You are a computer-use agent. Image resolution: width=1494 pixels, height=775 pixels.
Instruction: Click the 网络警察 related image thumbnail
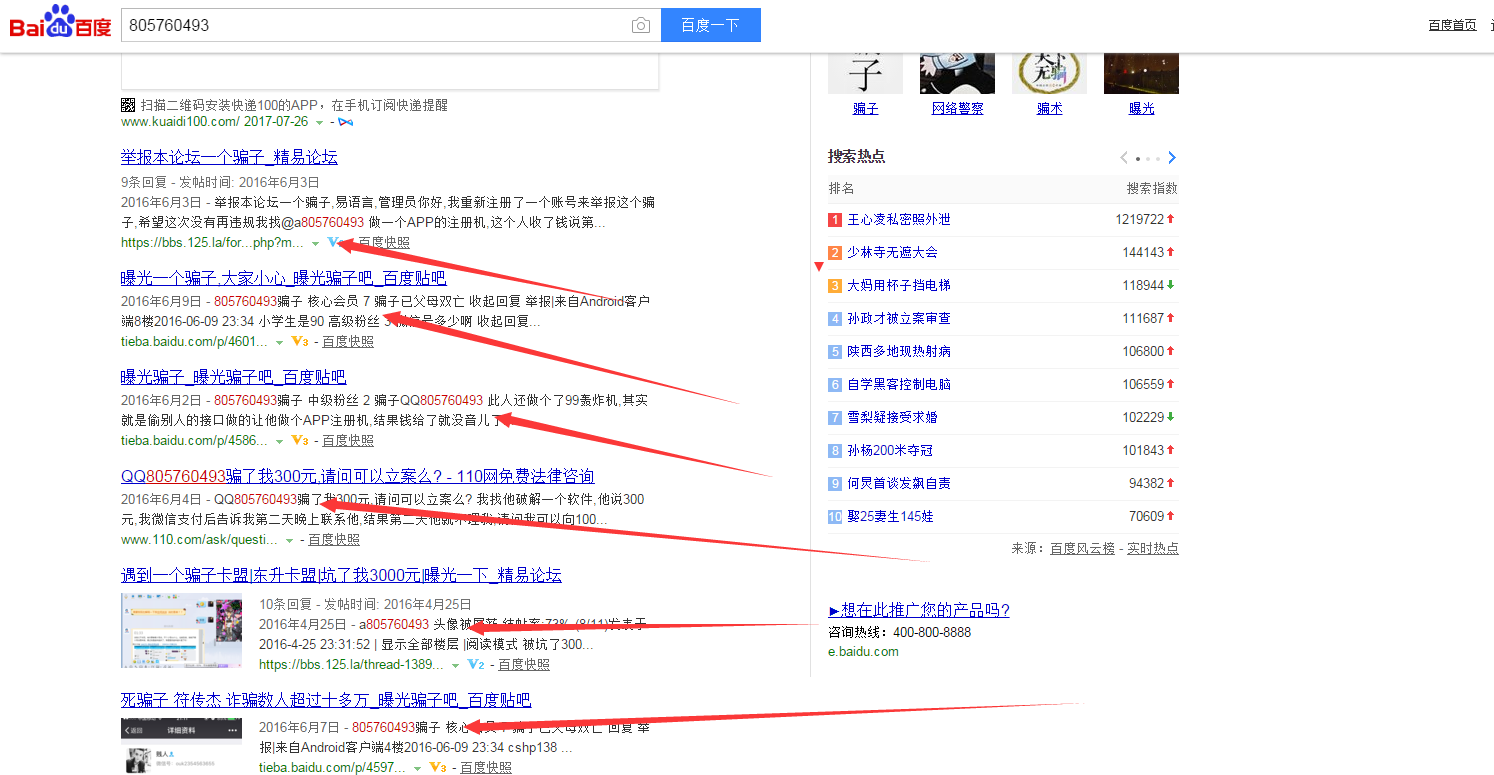pos(957,72)
